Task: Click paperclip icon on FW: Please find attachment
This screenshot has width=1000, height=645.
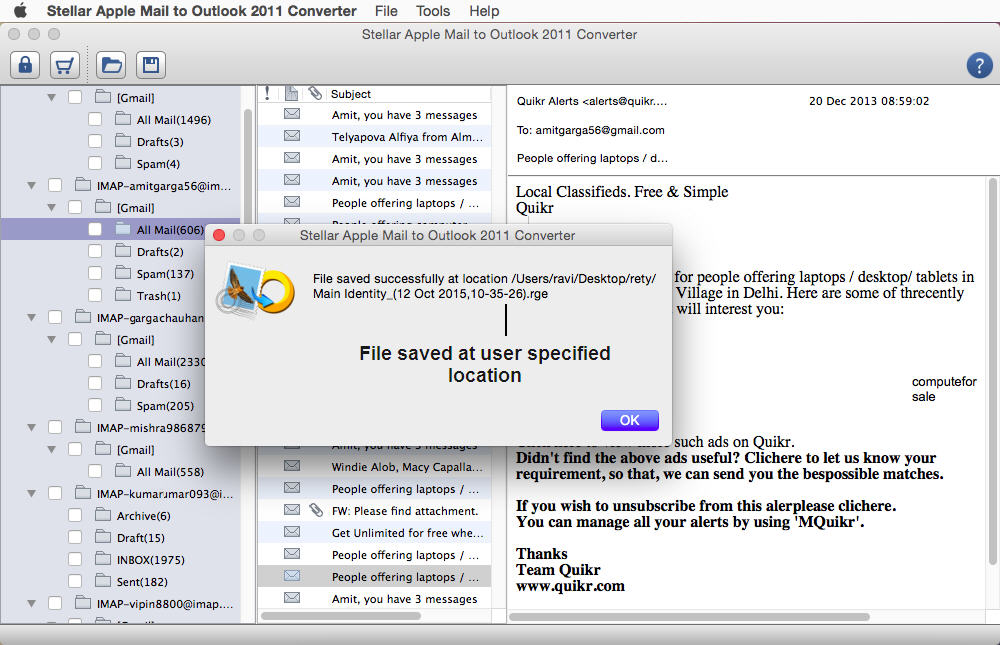Action: coord(316,510)
